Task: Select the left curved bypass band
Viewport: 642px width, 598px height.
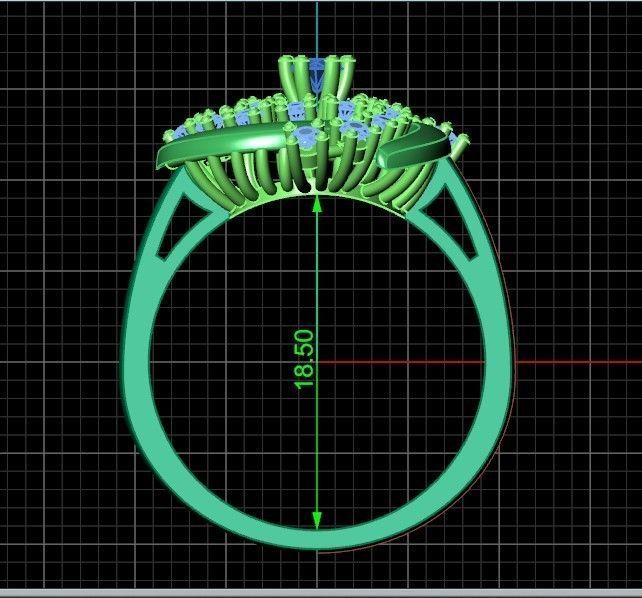Action: coord(221,145)
